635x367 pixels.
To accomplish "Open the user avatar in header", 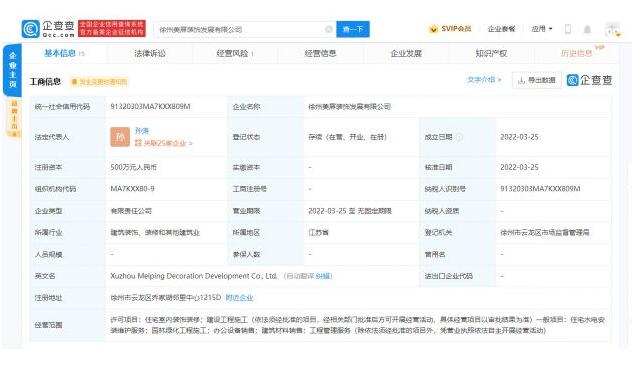I will (612, 29).
